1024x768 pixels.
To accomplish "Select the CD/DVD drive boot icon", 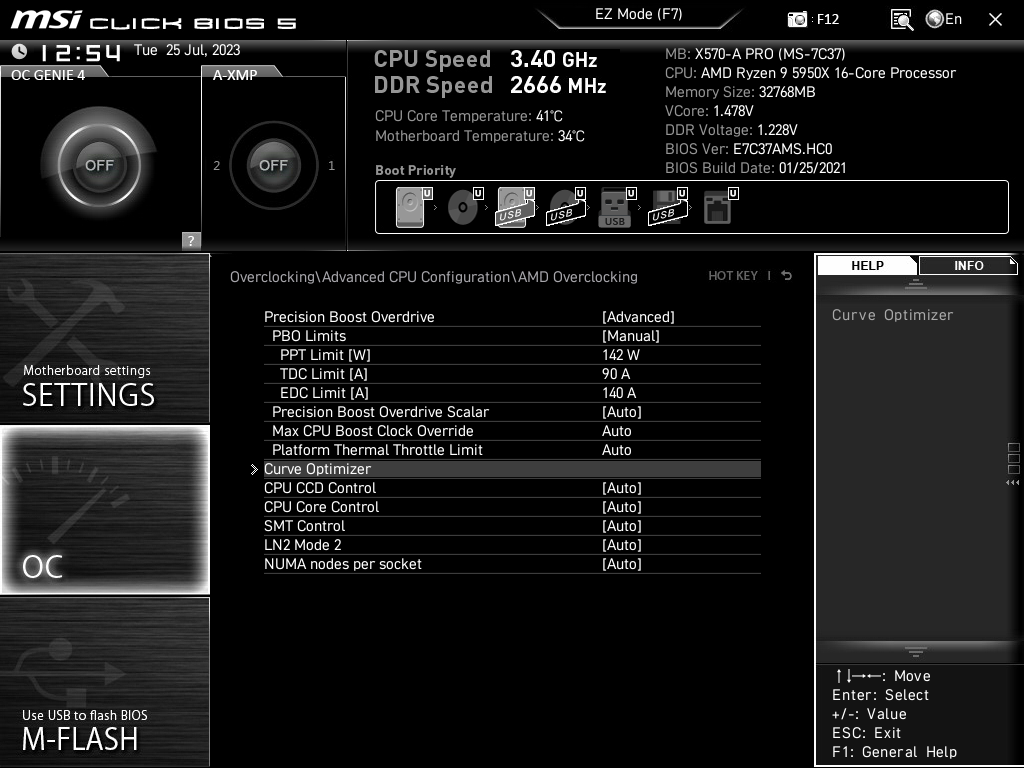I will (461, 207).
